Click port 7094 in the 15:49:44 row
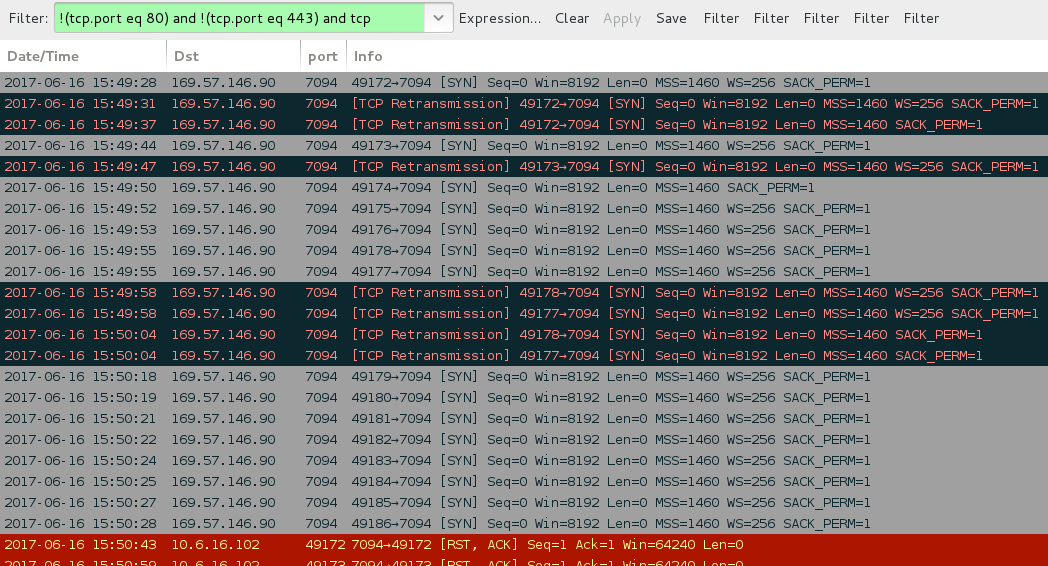This screenshot has height=566, width=1048. (x=321, y=146)
